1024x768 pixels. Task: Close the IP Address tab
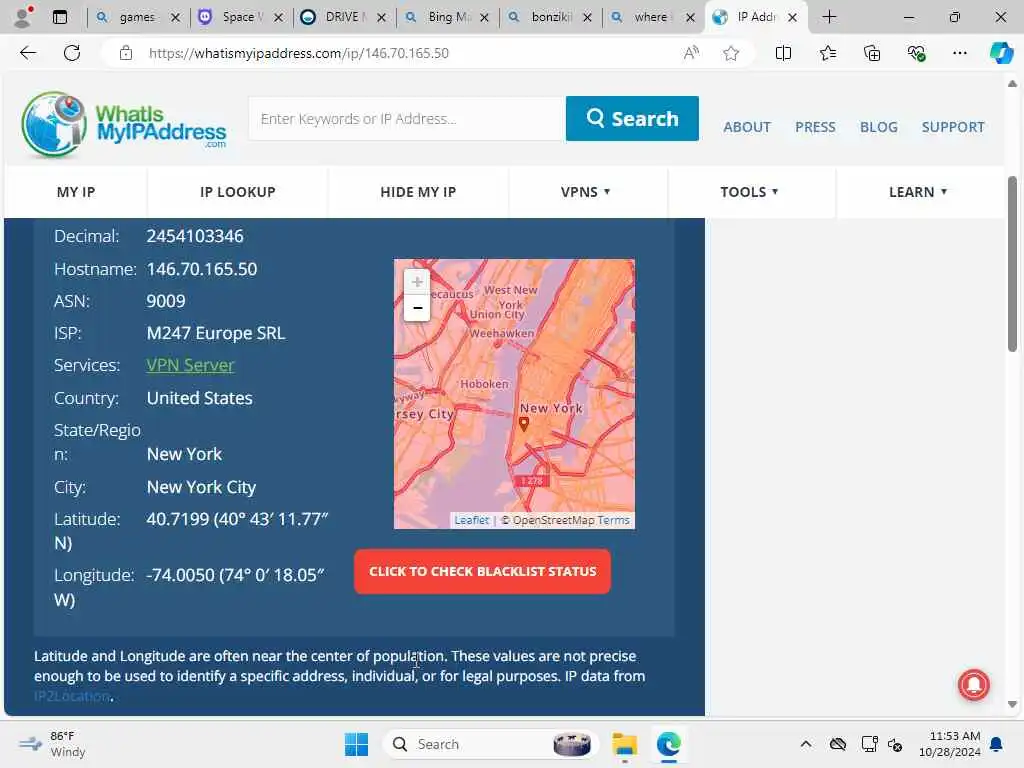[792, 18]
